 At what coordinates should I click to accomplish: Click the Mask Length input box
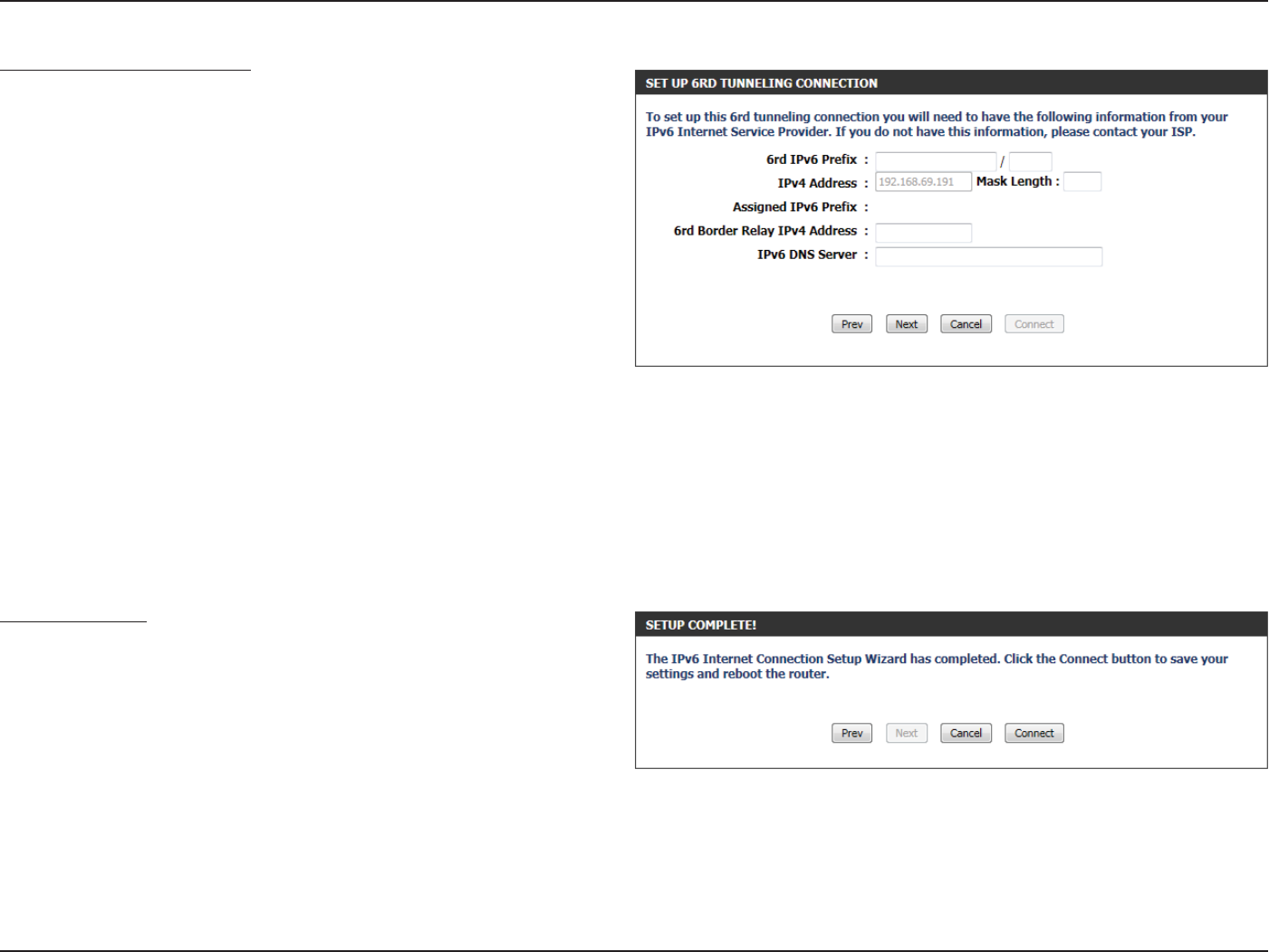[x=1082, y=182]
